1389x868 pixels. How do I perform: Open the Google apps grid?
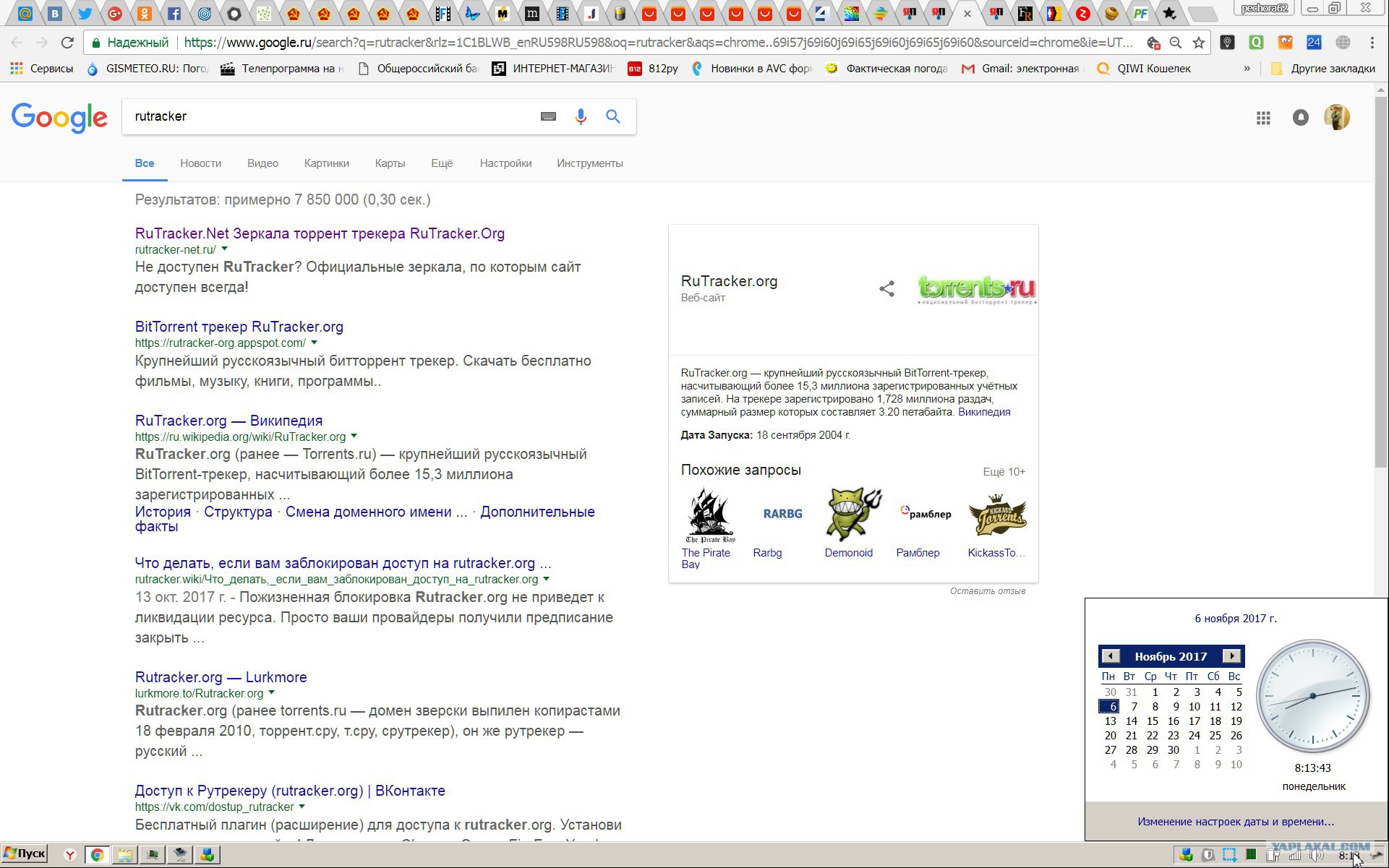1263,118
